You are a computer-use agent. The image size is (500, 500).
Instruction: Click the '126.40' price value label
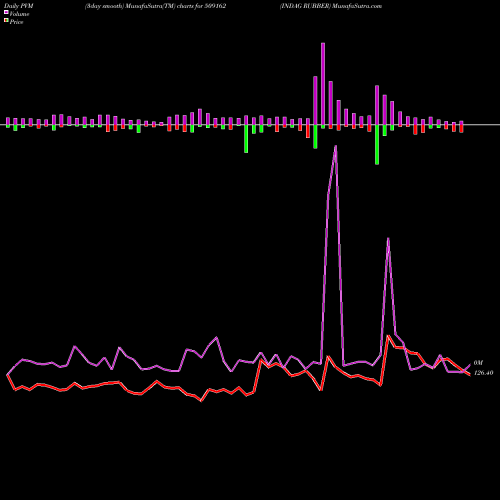coord(483,373)
